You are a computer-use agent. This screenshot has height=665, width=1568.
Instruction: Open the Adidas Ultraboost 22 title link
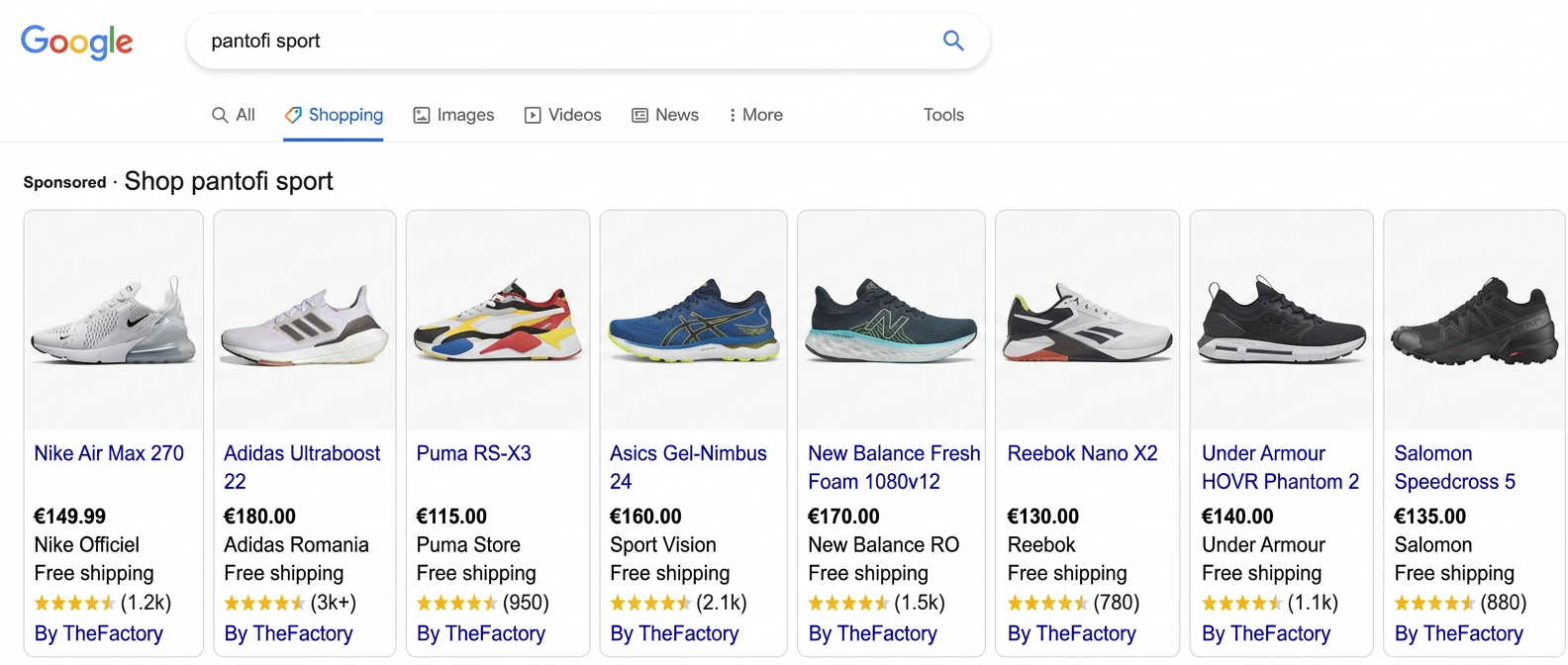click(x=302, y=467)
